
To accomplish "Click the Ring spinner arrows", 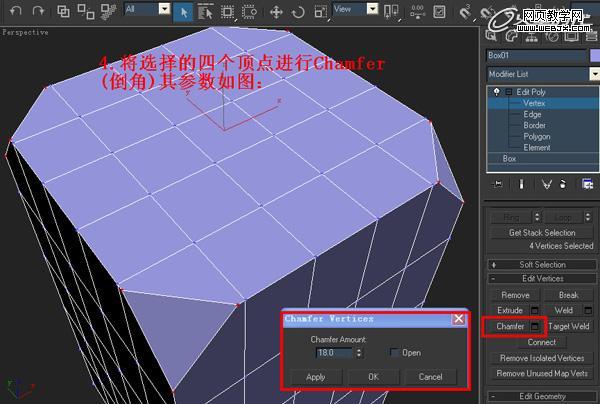I will click(537, 217).
